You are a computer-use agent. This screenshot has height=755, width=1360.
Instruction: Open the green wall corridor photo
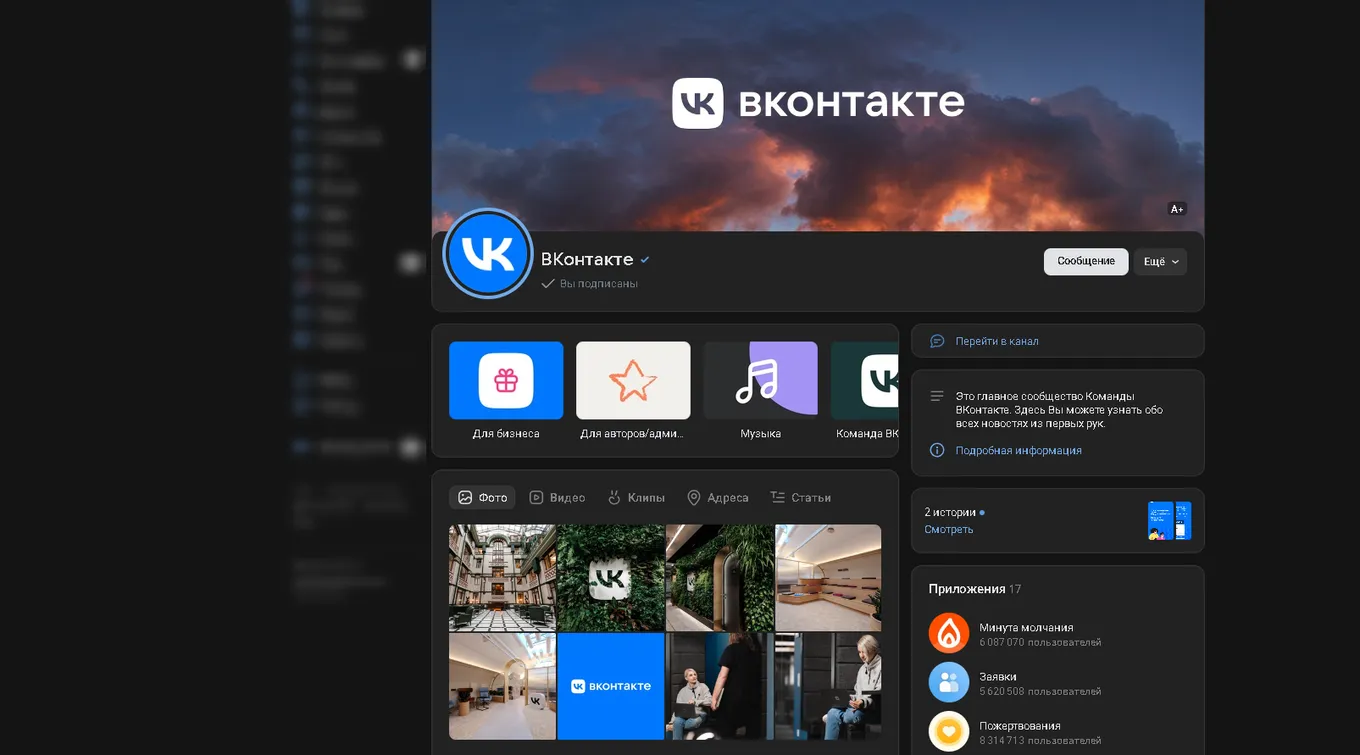[720, 578]
